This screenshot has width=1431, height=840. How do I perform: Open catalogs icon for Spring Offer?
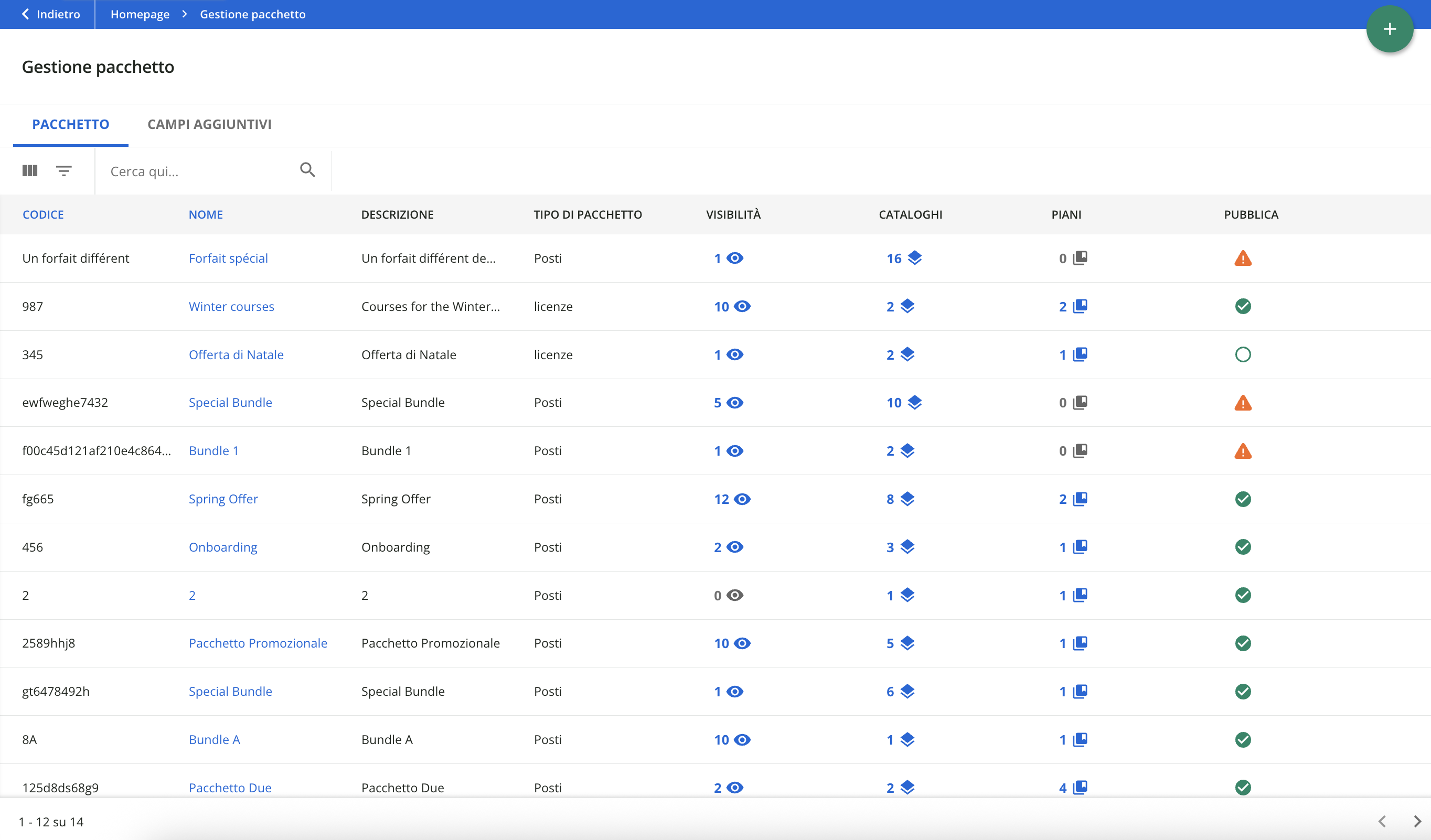[907, 499]
